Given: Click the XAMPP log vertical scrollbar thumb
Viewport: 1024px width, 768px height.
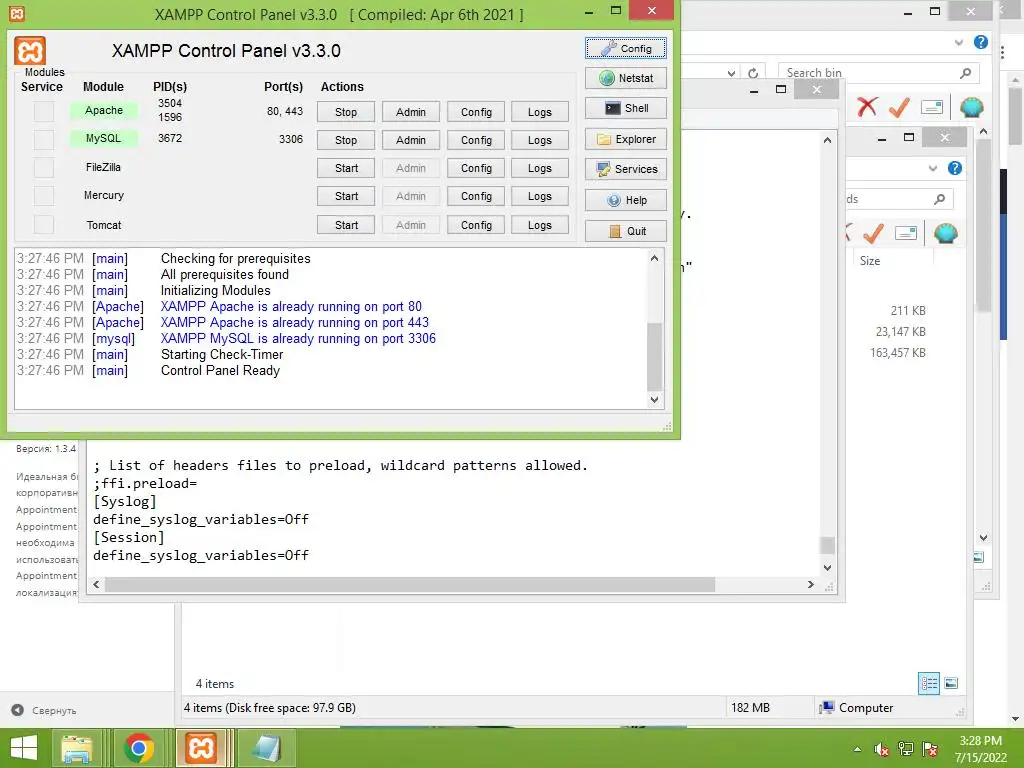Looking at the screenshot, I should (x=654, y=356).
